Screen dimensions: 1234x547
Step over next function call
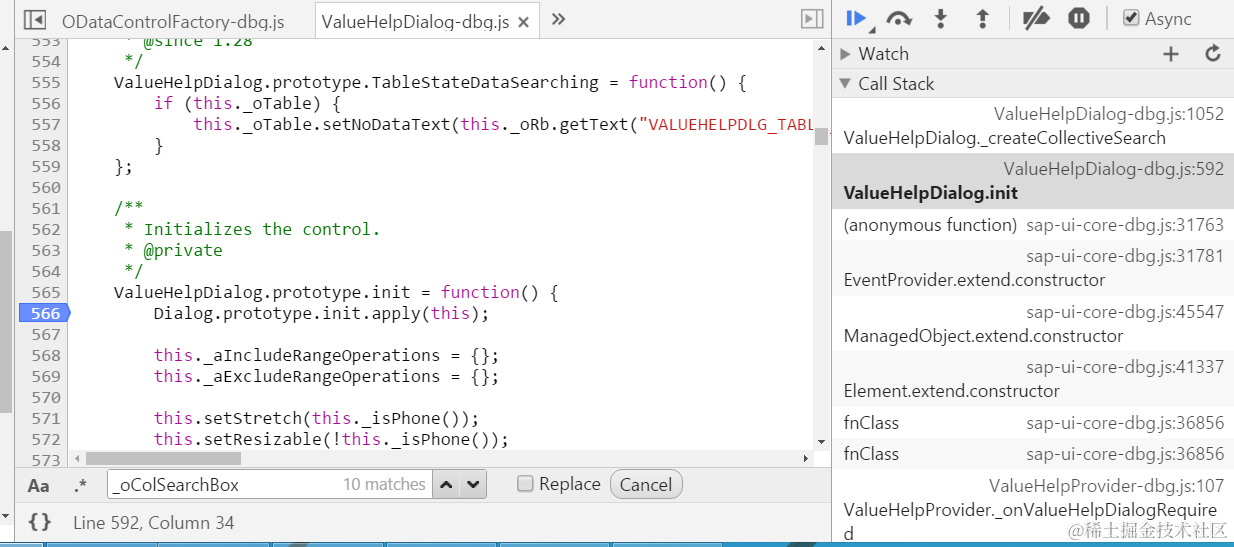899,18
